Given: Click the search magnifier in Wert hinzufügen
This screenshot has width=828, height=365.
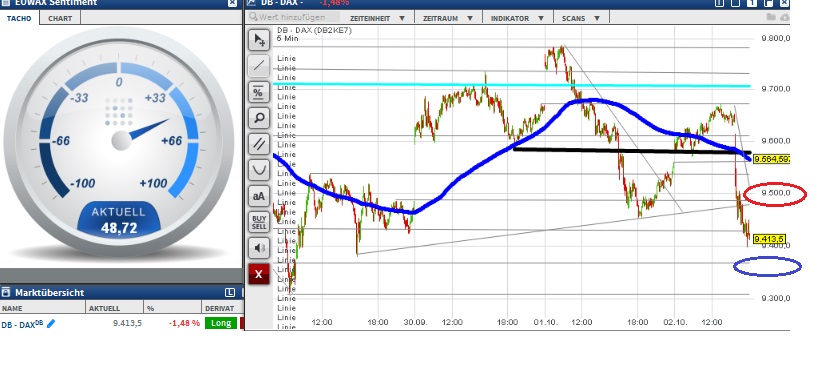Looking at the screenshot, I should pos(253,17).
